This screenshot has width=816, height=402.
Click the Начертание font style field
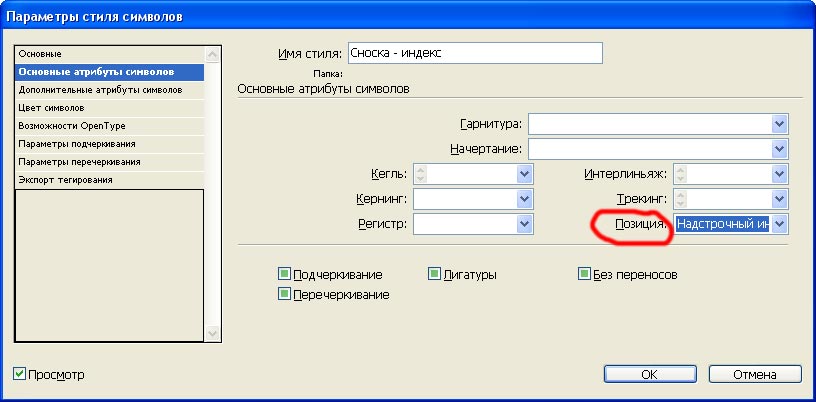point(650,149)
